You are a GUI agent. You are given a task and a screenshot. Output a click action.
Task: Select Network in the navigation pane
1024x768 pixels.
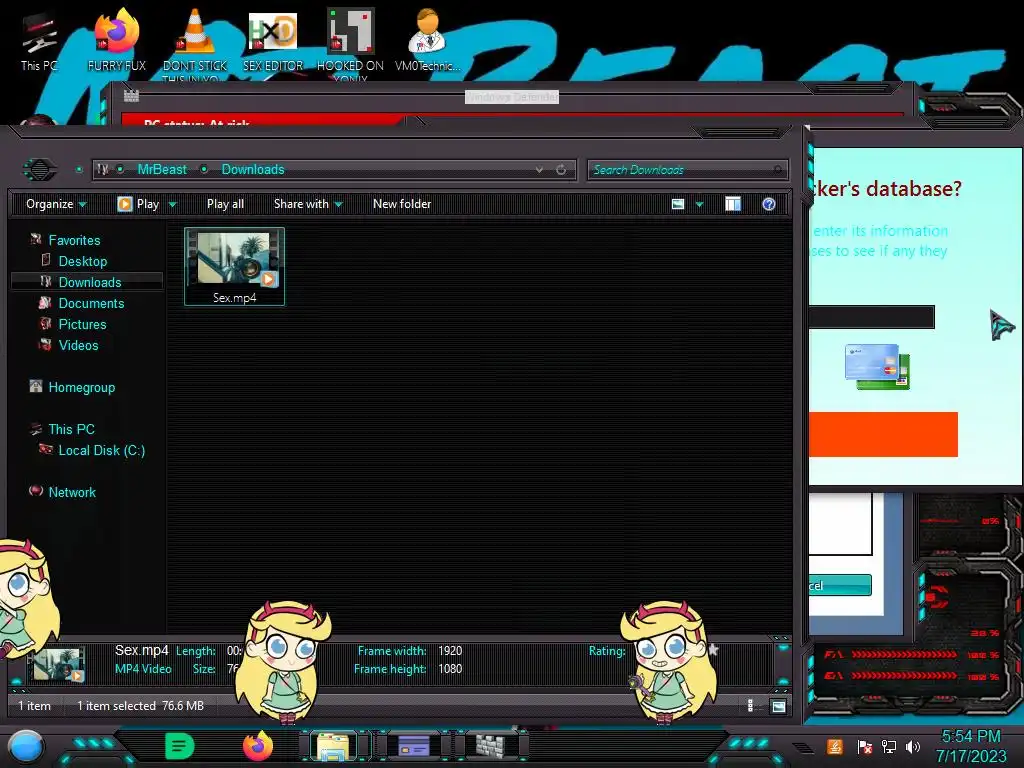71,492
